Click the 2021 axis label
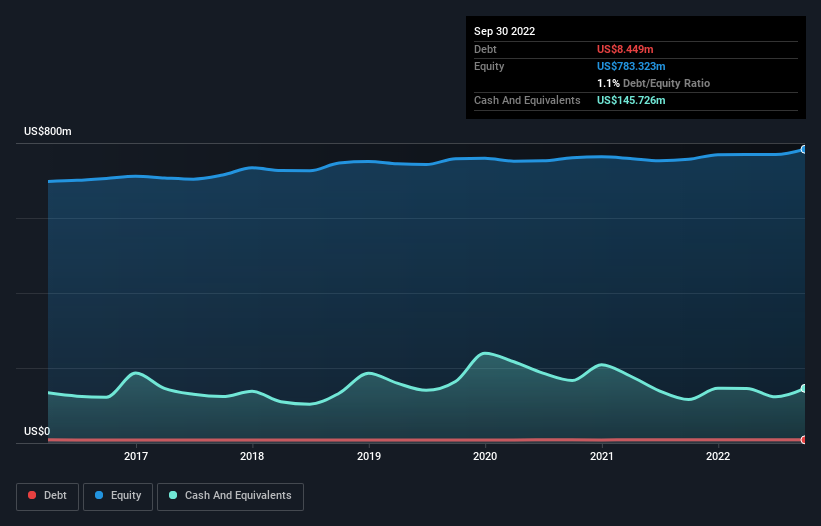Viewport: 821px width, 526px height. tap(602, 456)
